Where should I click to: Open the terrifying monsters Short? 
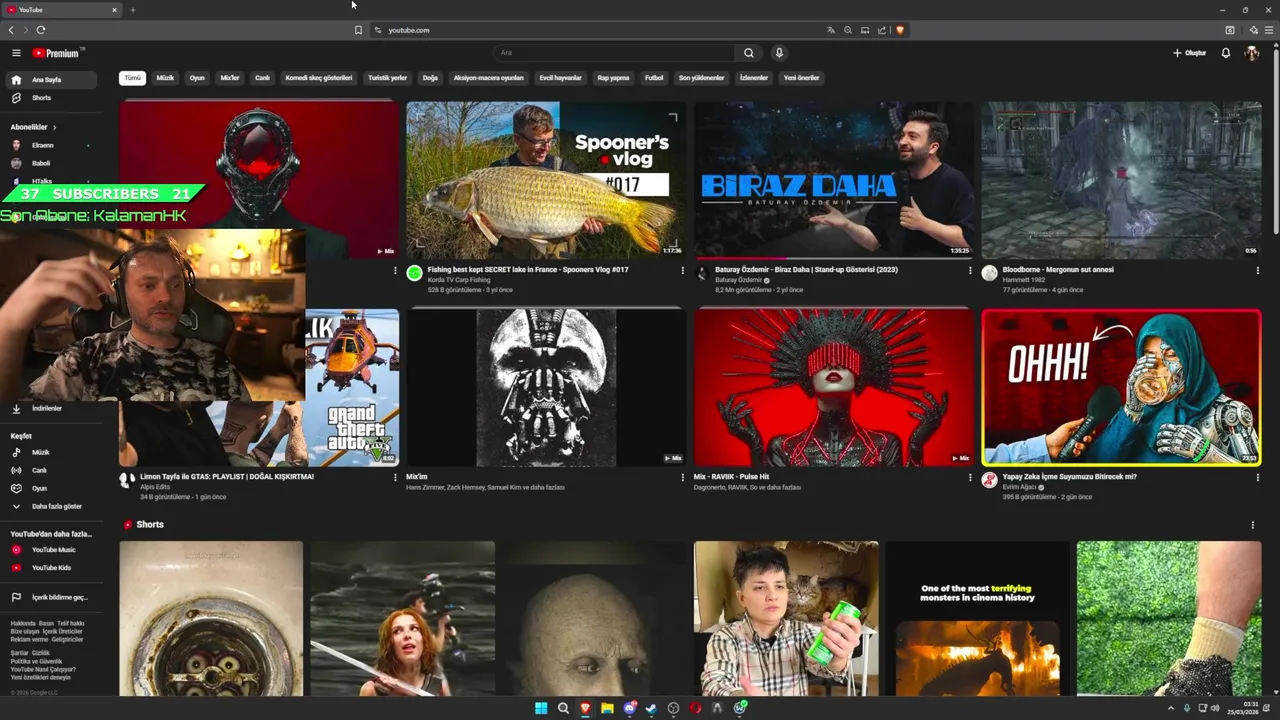[x=977, y=619]
